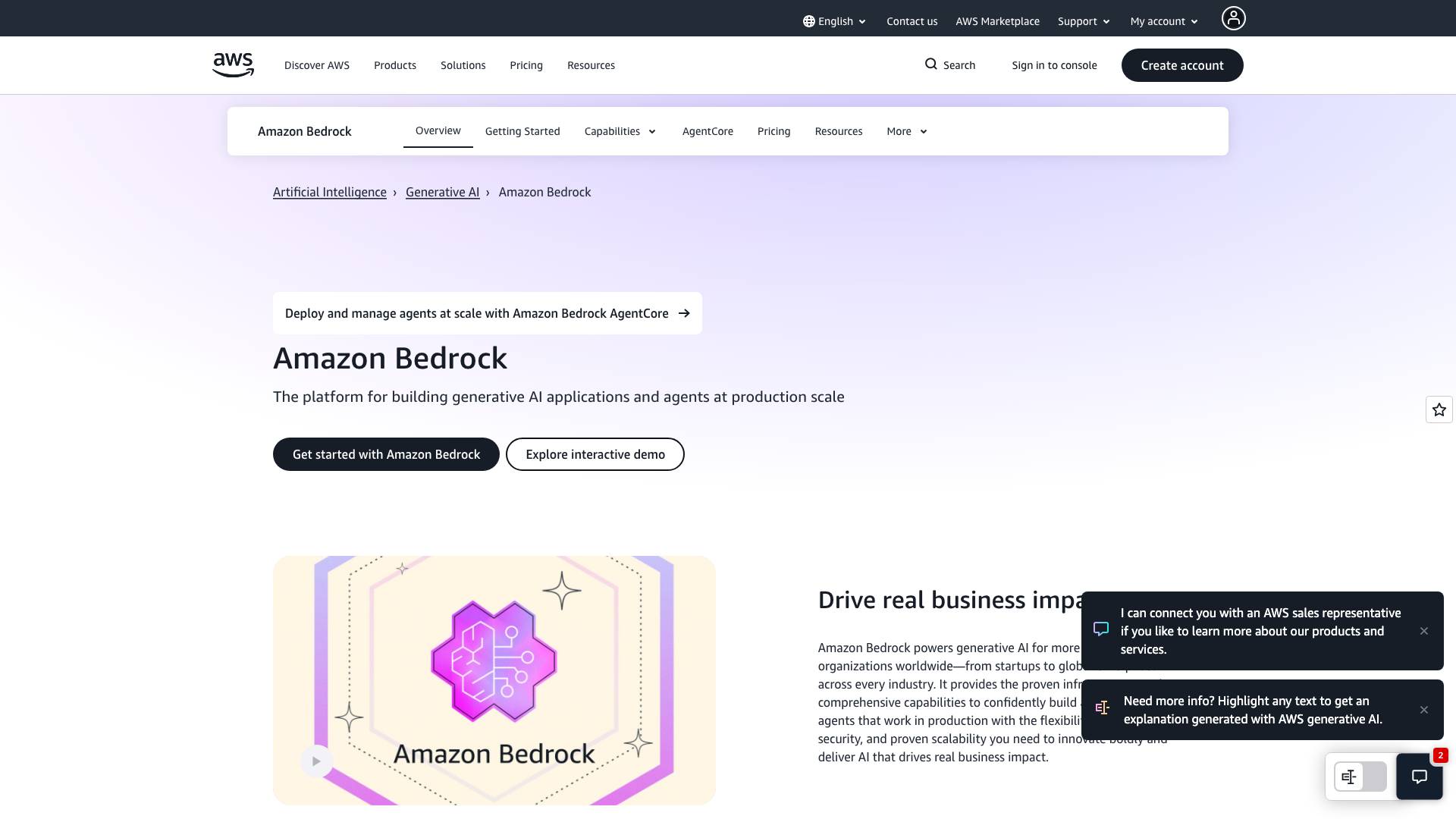The height and width of the screenshot is (819, 1456).
Task: Play the Amazon Bedrock video
Action: 316,761
